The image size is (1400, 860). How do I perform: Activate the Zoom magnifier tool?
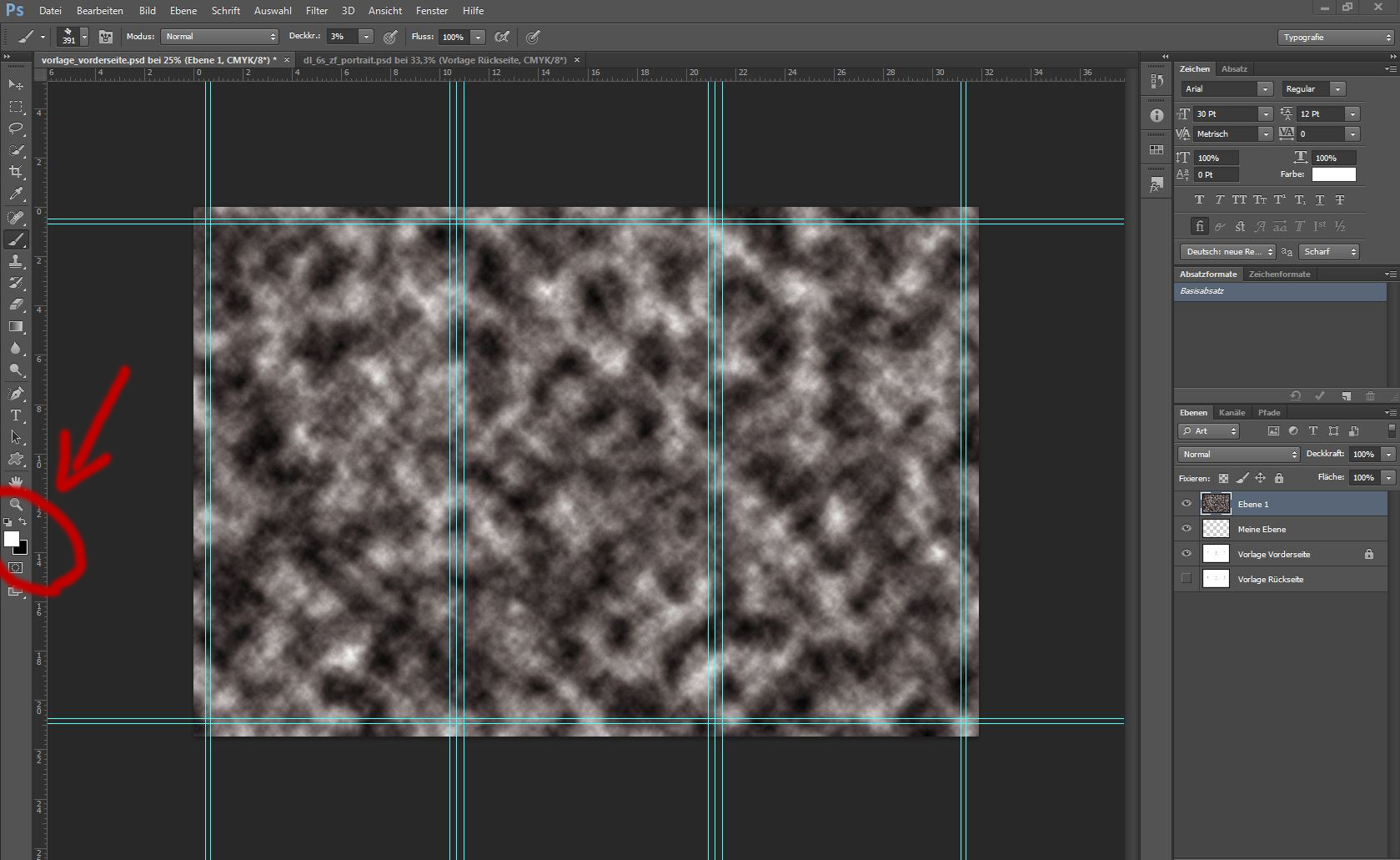click(x=16, y=504)
